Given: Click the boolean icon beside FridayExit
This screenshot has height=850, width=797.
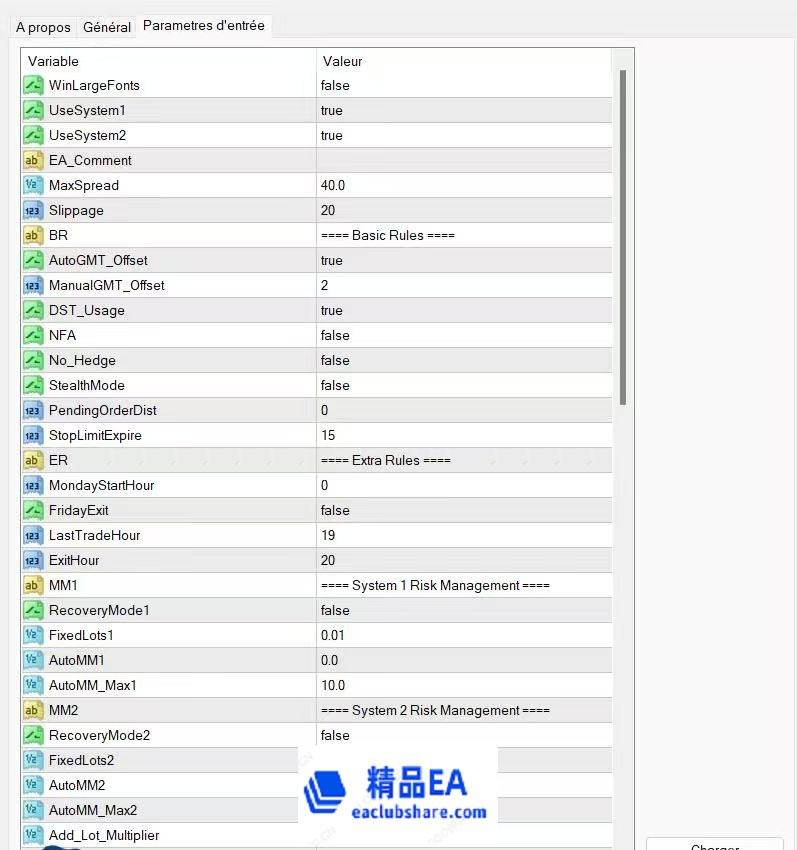Looking at the screenshot, I should coord(33,510).
